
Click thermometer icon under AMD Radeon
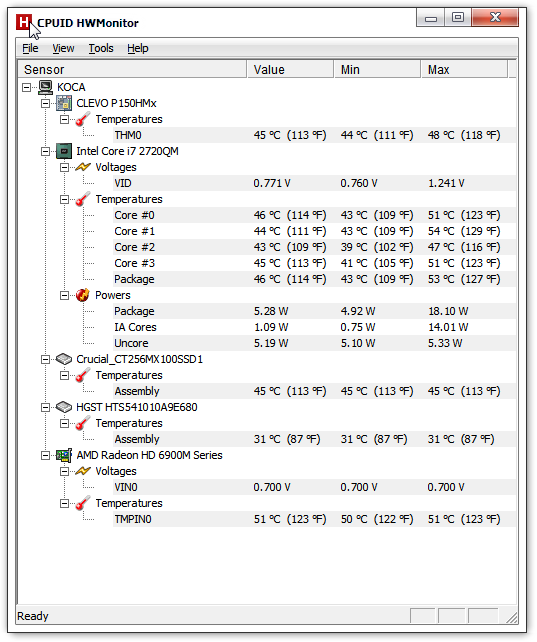(x=83, y=503)
